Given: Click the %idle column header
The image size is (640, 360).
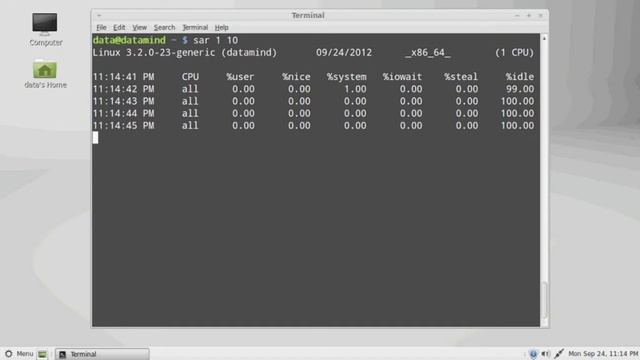Looking at the screenshot, I should [x=520, y=77].
